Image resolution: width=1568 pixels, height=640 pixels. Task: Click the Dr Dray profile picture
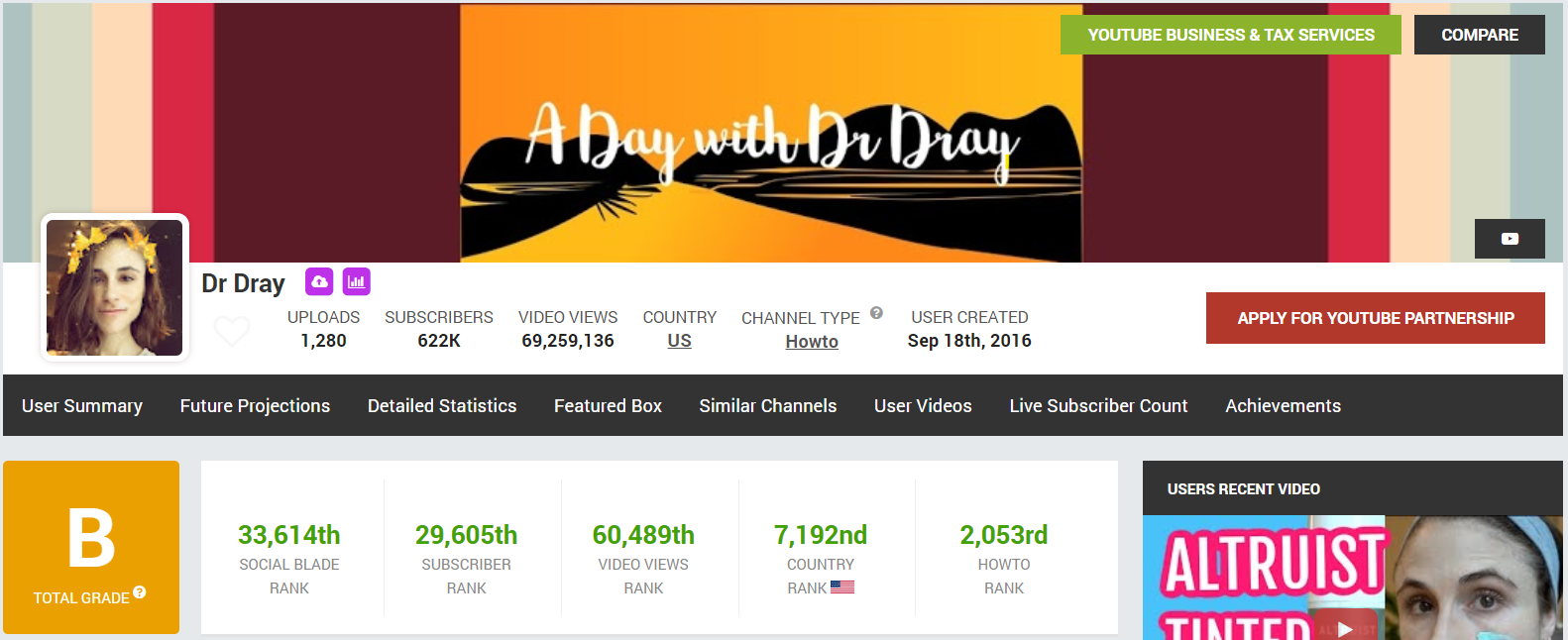(x=115, y=287)
